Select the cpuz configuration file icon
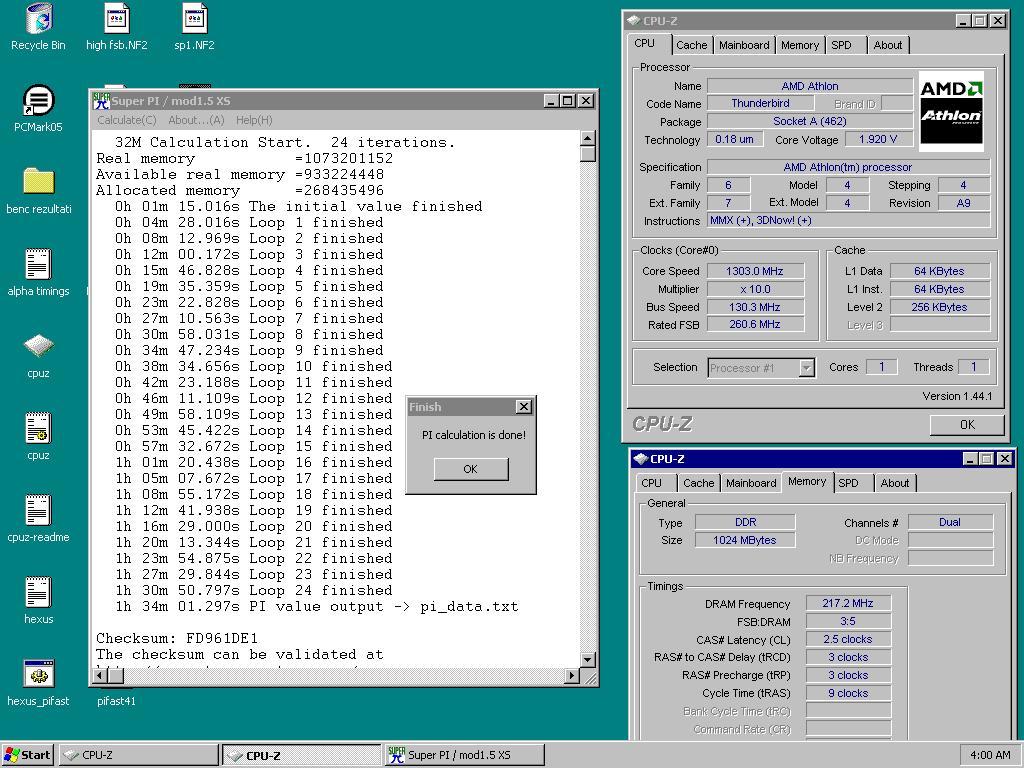 pyautogui.click(x=39, y=428)
